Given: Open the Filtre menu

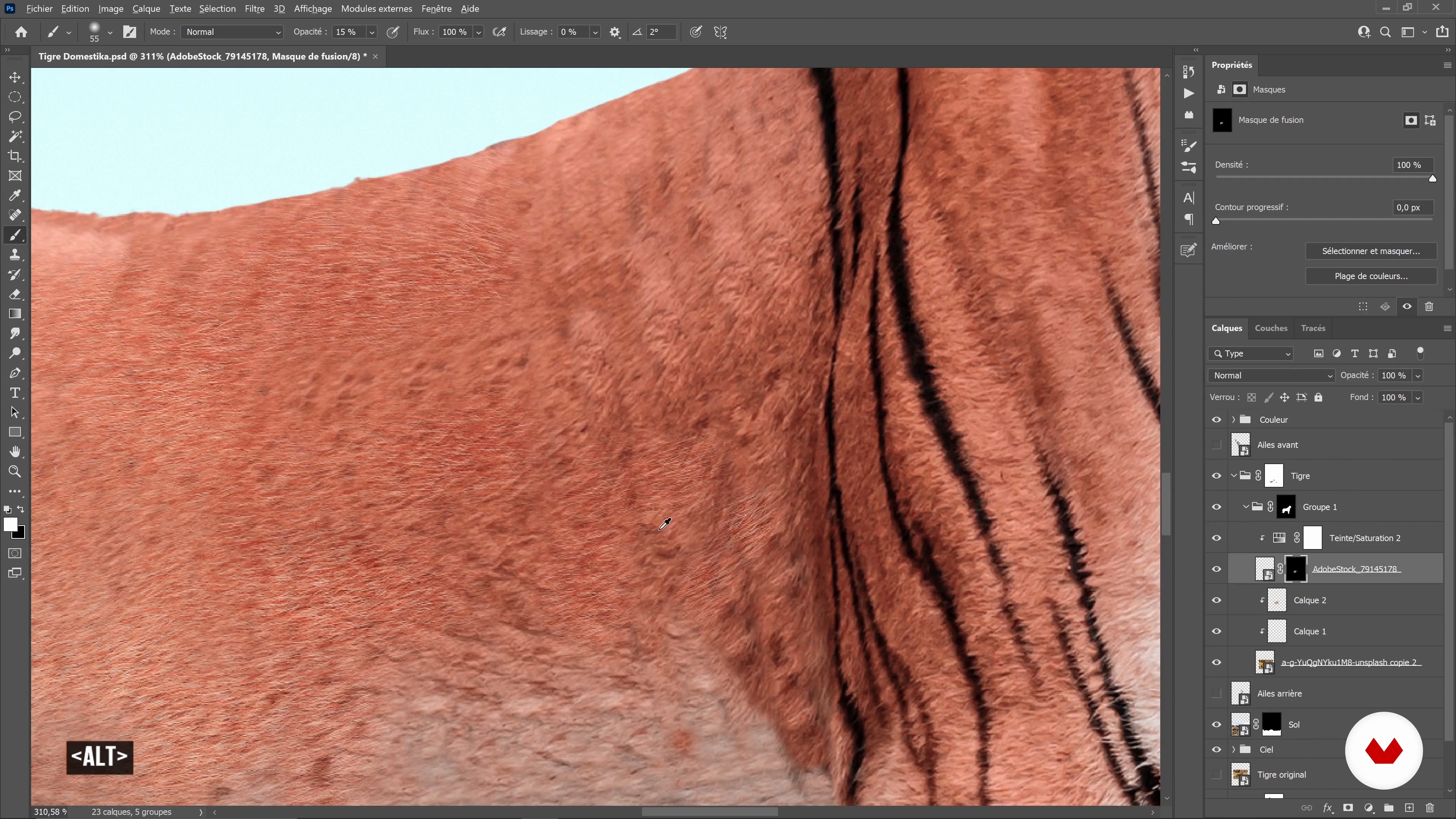Looking at the screenshot, I should (254, 9).
